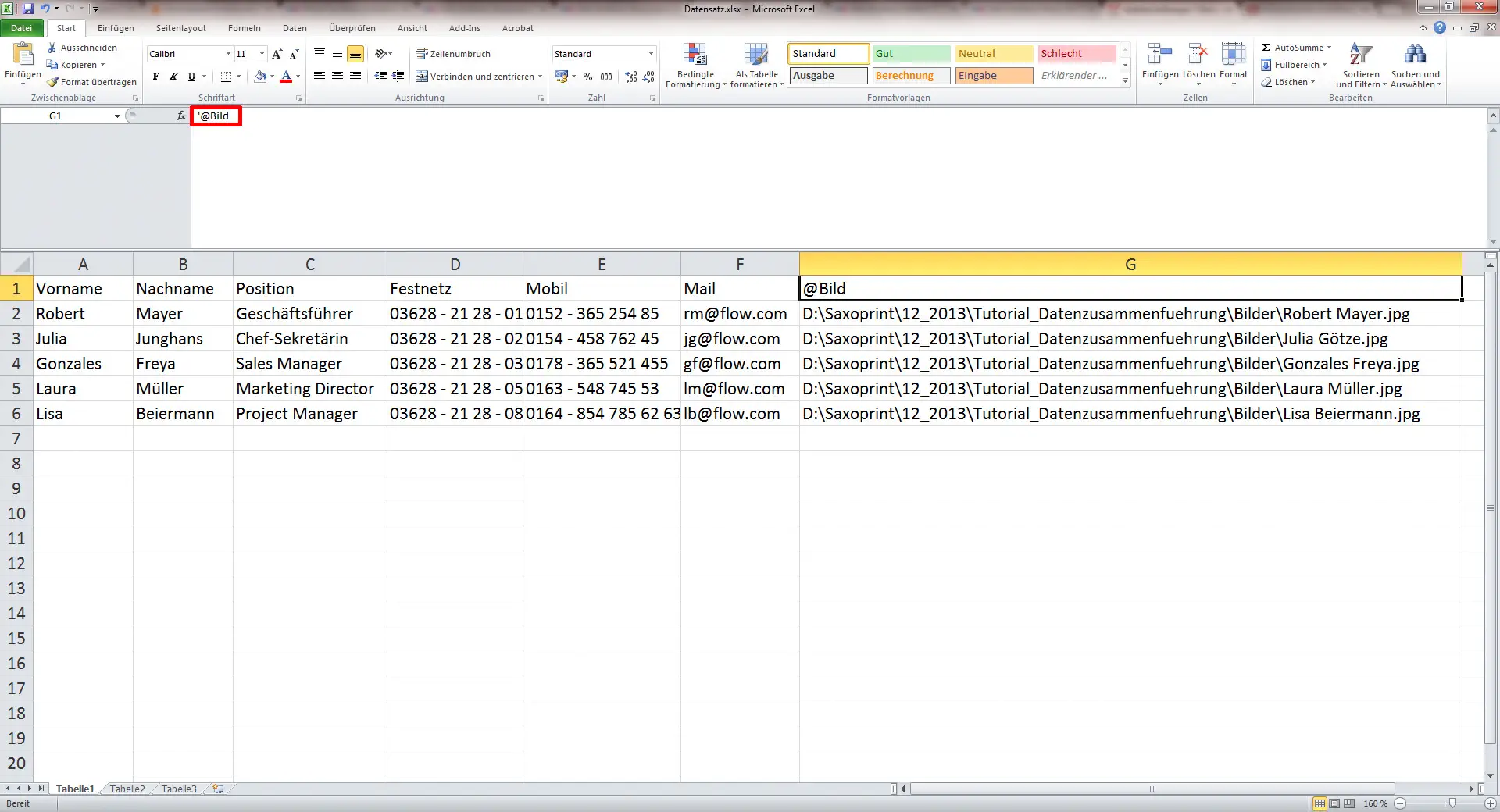Image resolution: width=1500 pixels, height=812 pixels.
Task: Open the Name box dropdown arrow
Action: (117, 116)
